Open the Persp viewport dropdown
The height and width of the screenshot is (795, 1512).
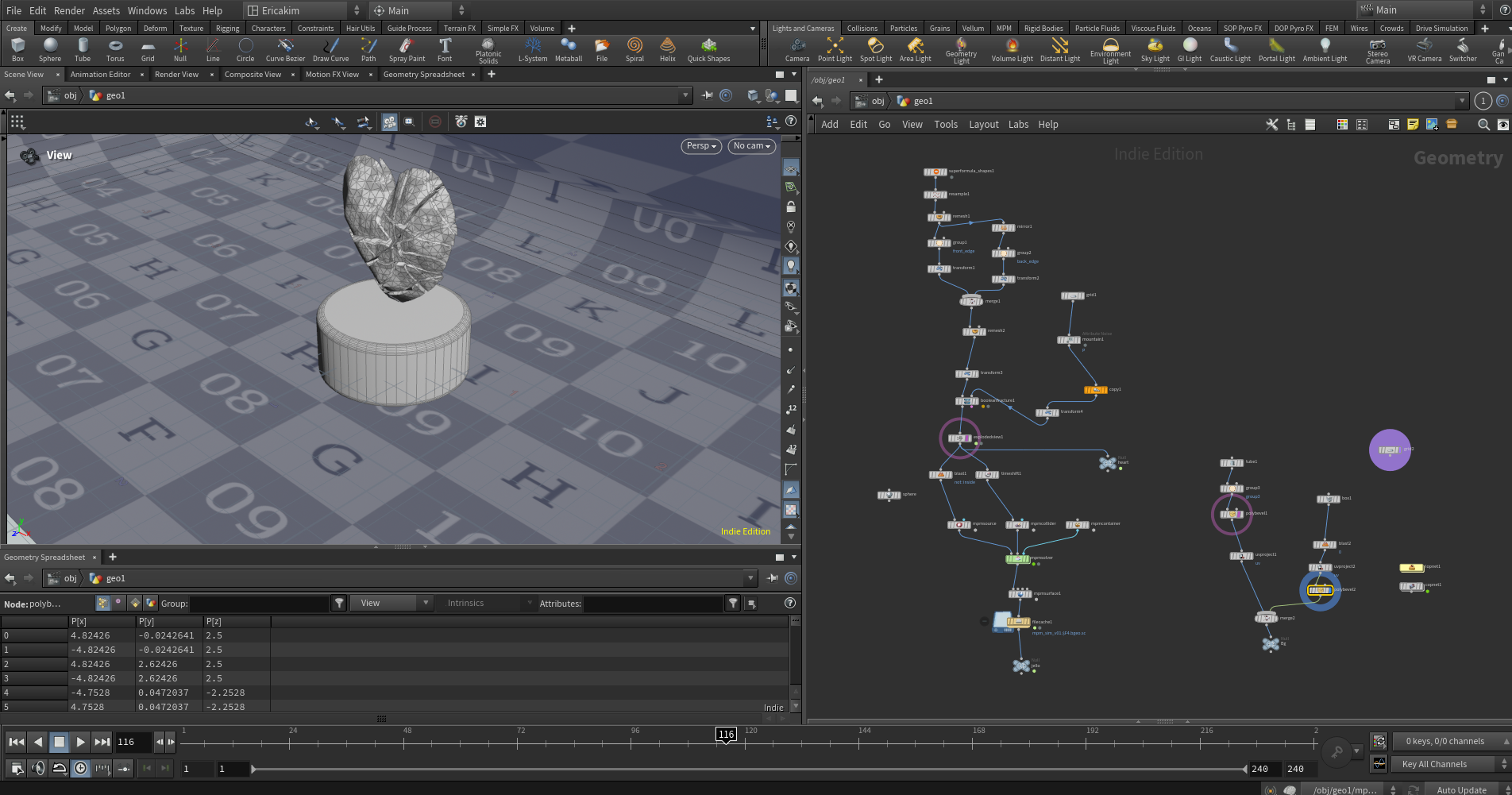coord(701,146)
